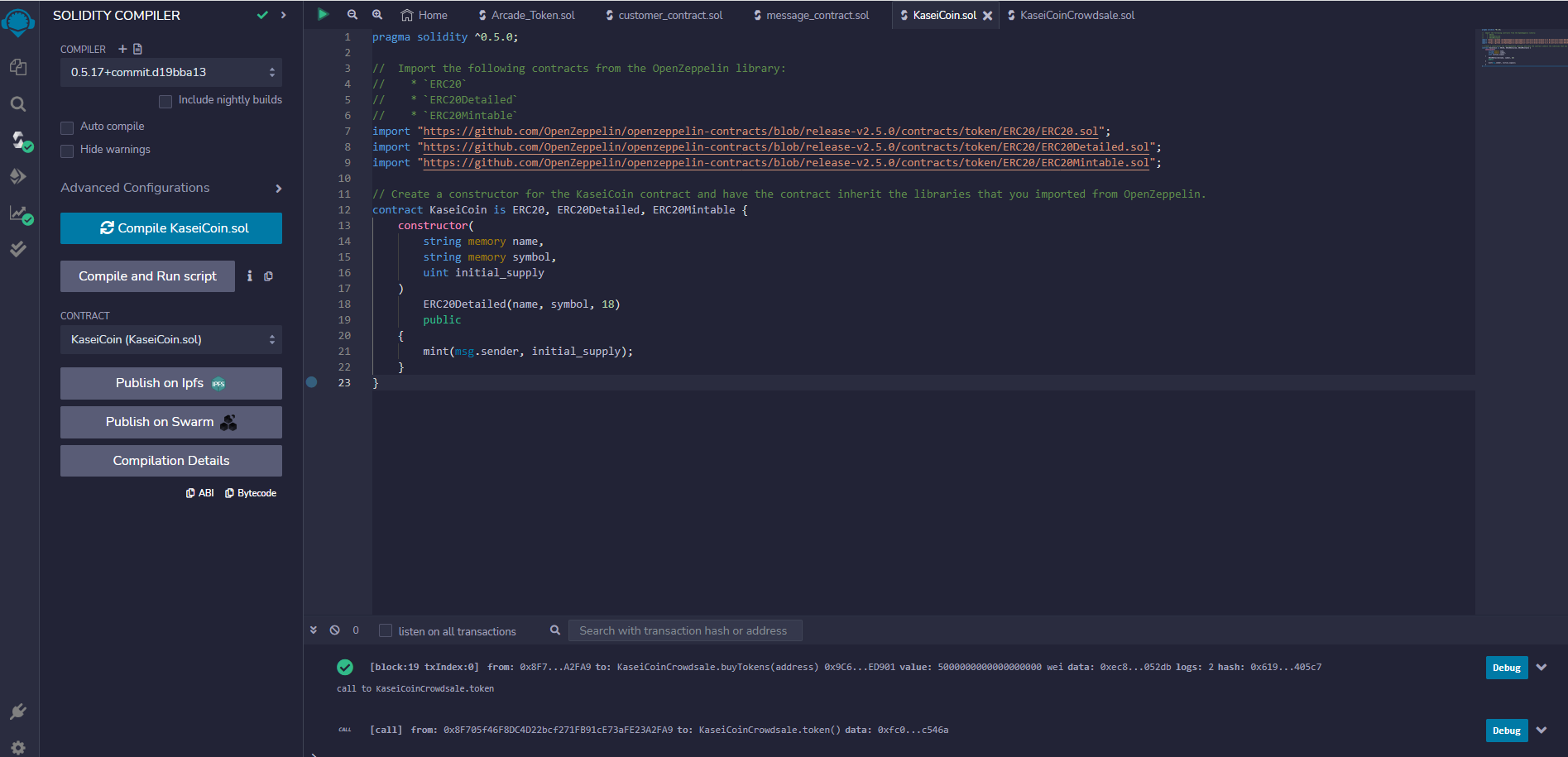This screenshot has height=757, width=1568.
Task: Open the unit testing double-check sidebar icon
Action: point(18,249)
